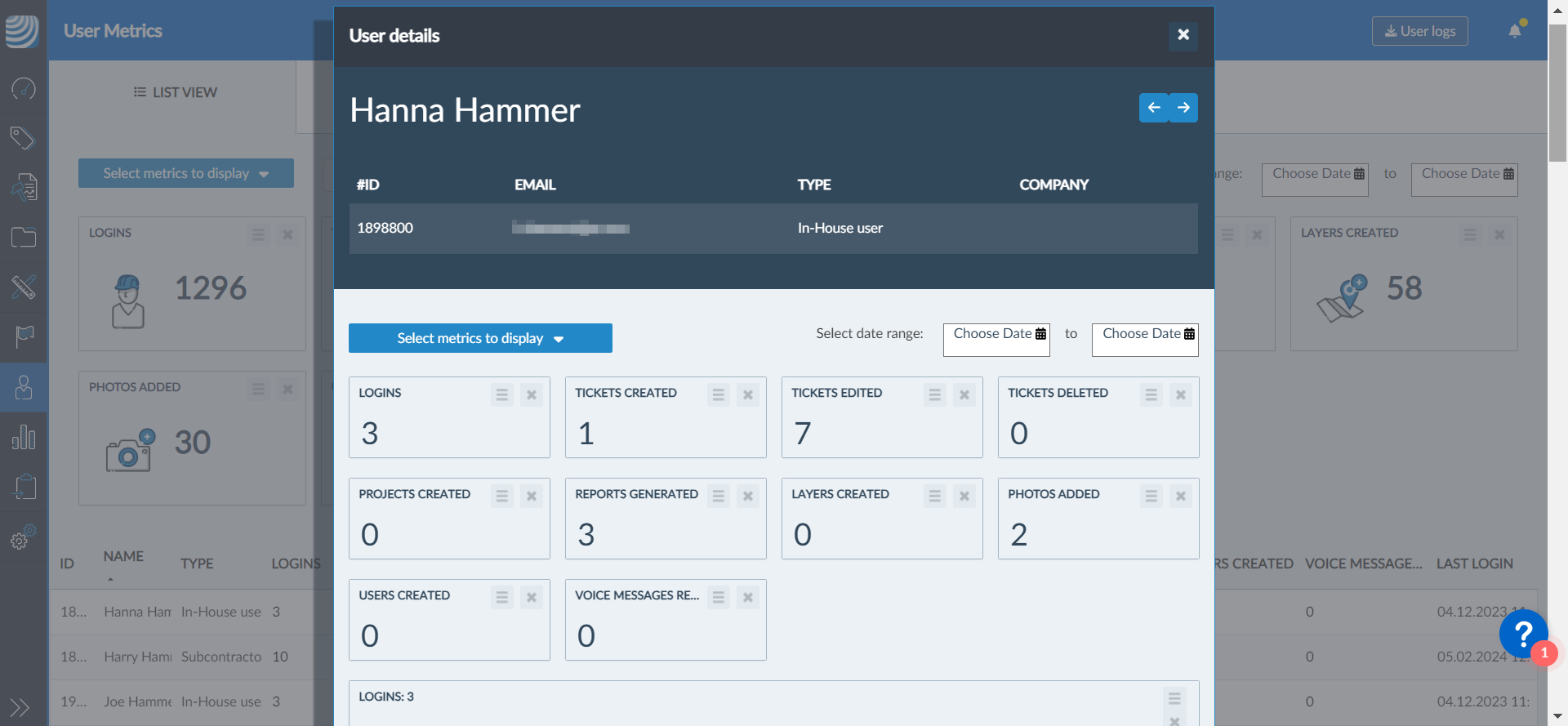This screenshot has height=726, width=1568.
Task: Download User logs
Action: point(1419,31)
